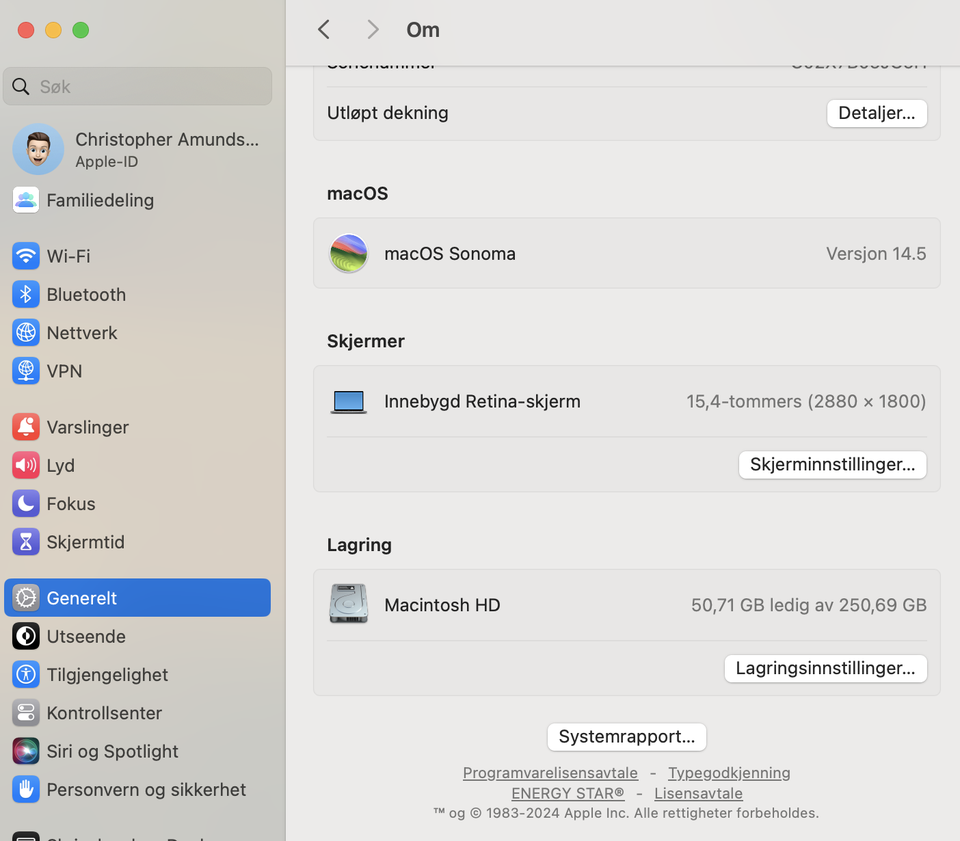Select the Wi-Fi icon in sidebar
The height and width of the screenshot is (841, 960).
[x=26, y=256]
